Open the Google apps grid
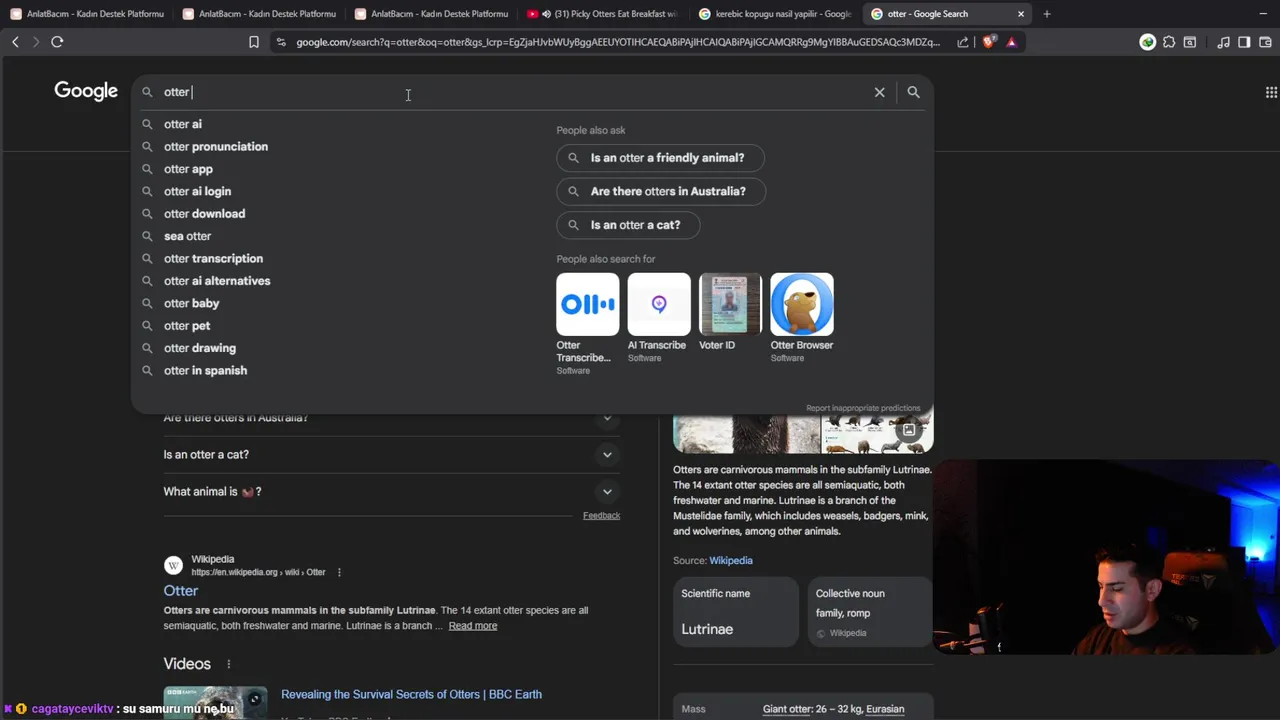Screen dimensions: 1280x720 1271,92
